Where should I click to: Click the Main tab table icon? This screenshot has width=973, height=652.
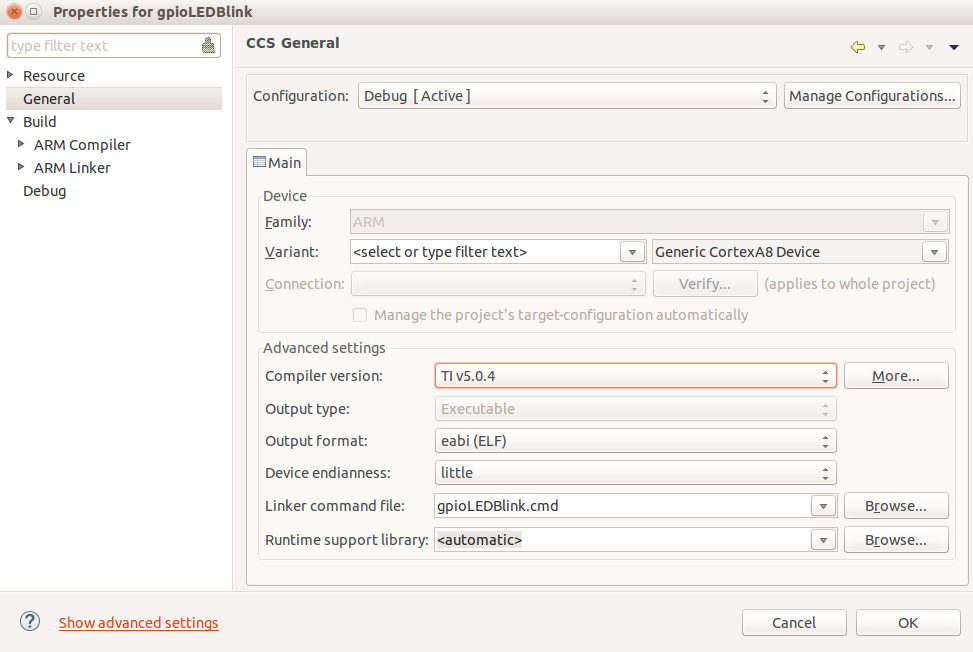coord(259,162)
